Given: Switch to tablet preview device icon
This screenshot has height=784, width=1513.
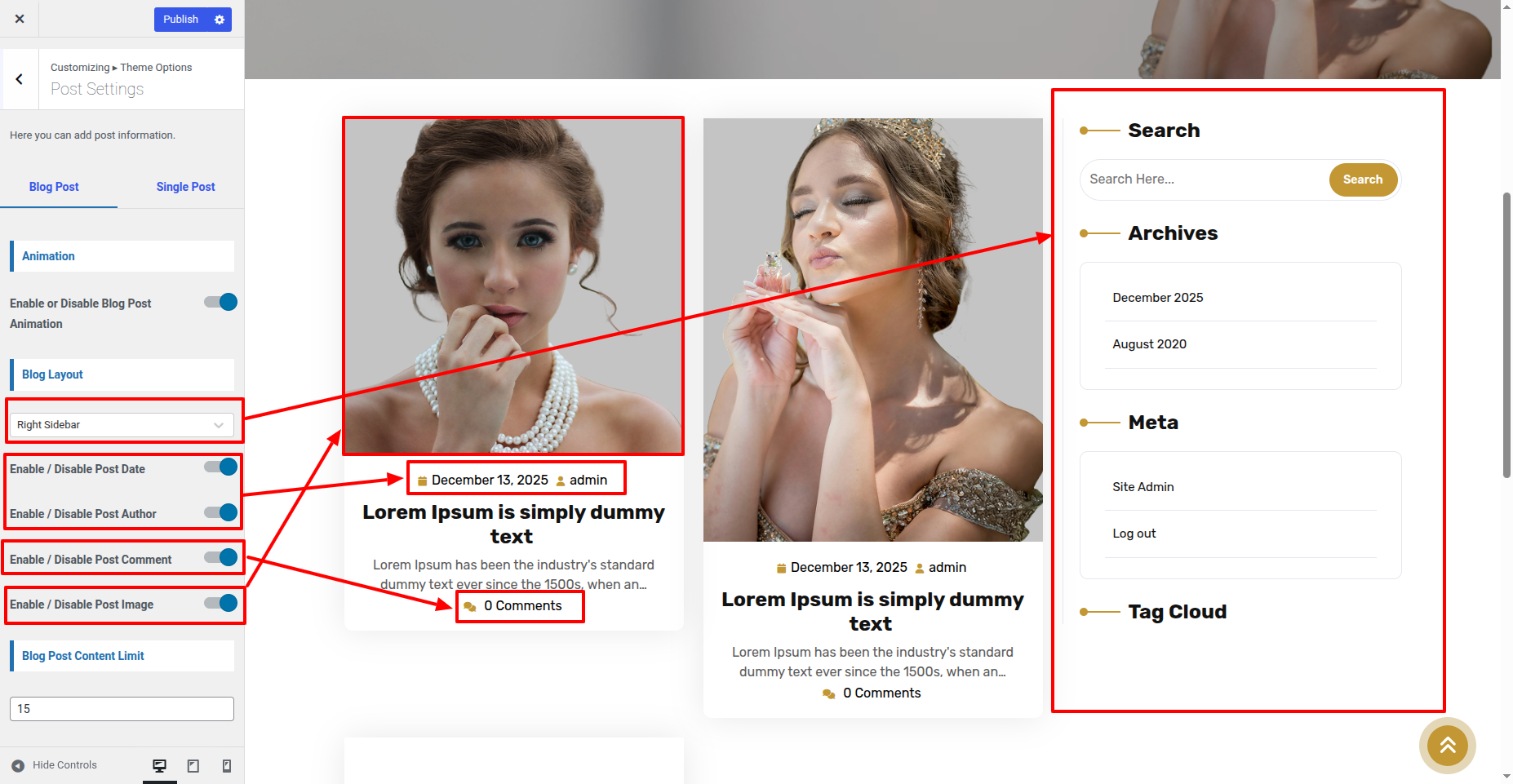Looking at the screenshot, I should [x=193, y=765].
